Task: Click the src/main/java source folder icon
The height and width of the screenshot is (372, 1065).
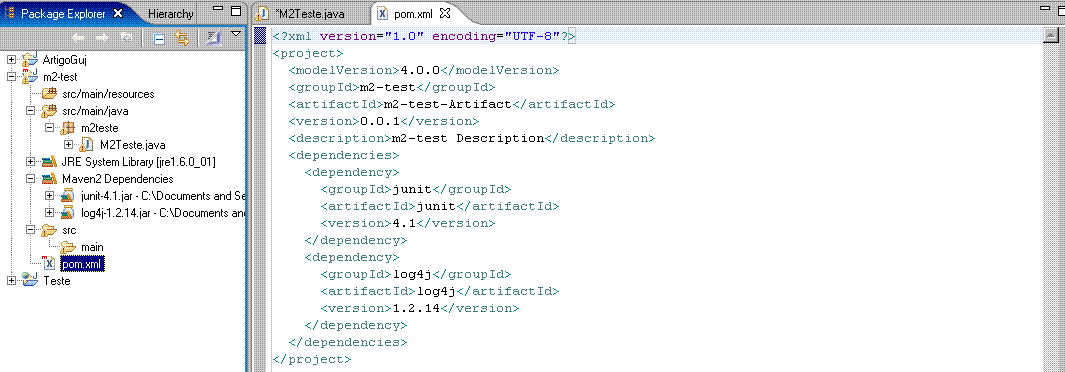Action: click(49, 111)
